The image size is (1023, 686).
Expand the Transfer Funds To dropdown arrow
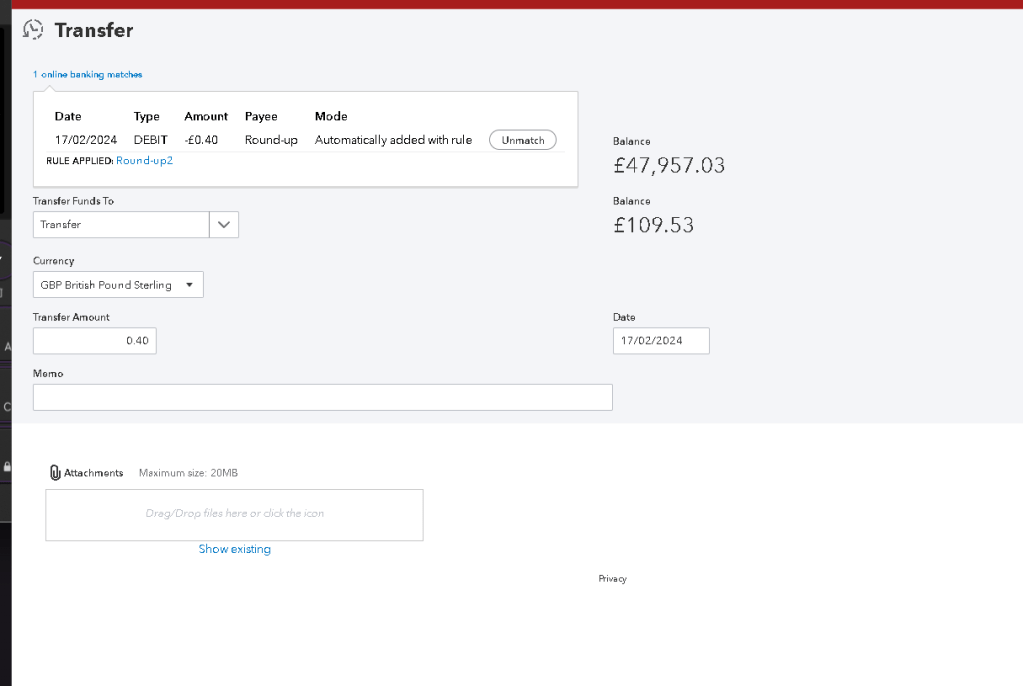point(224,225)
